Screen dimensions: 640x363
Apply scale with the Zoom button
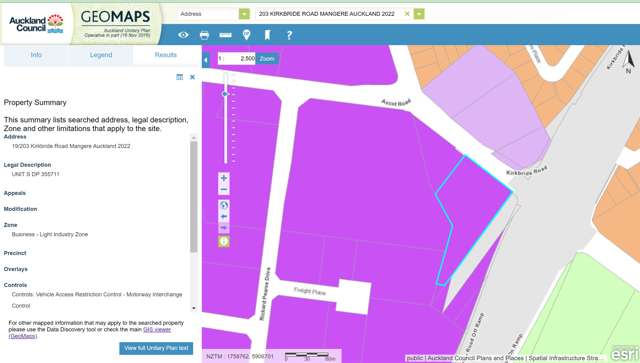point(267,59)
